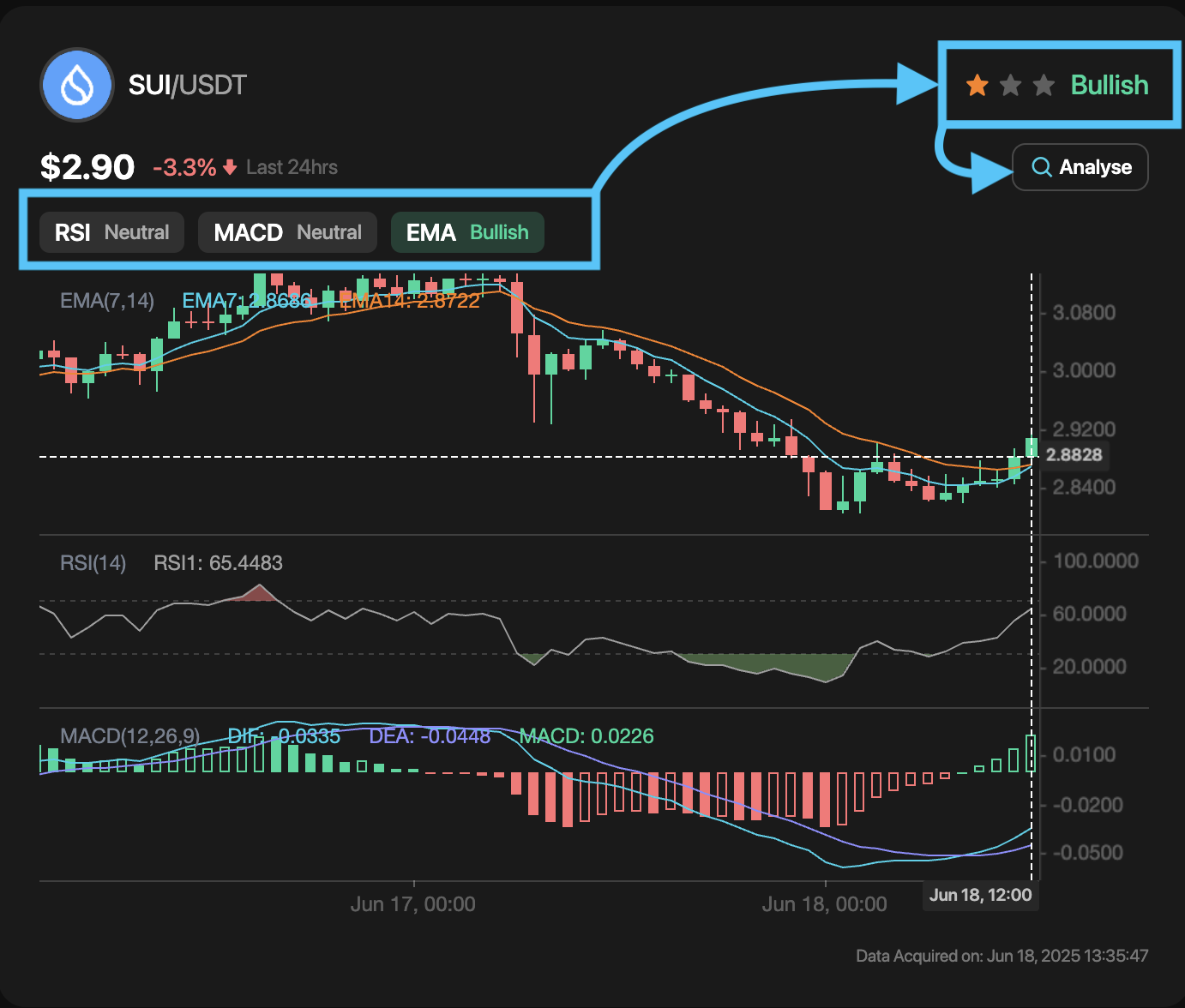Click the 2.8828 price marker on axis
The image size is (1185, 1008).
(x=1074, y=455)
